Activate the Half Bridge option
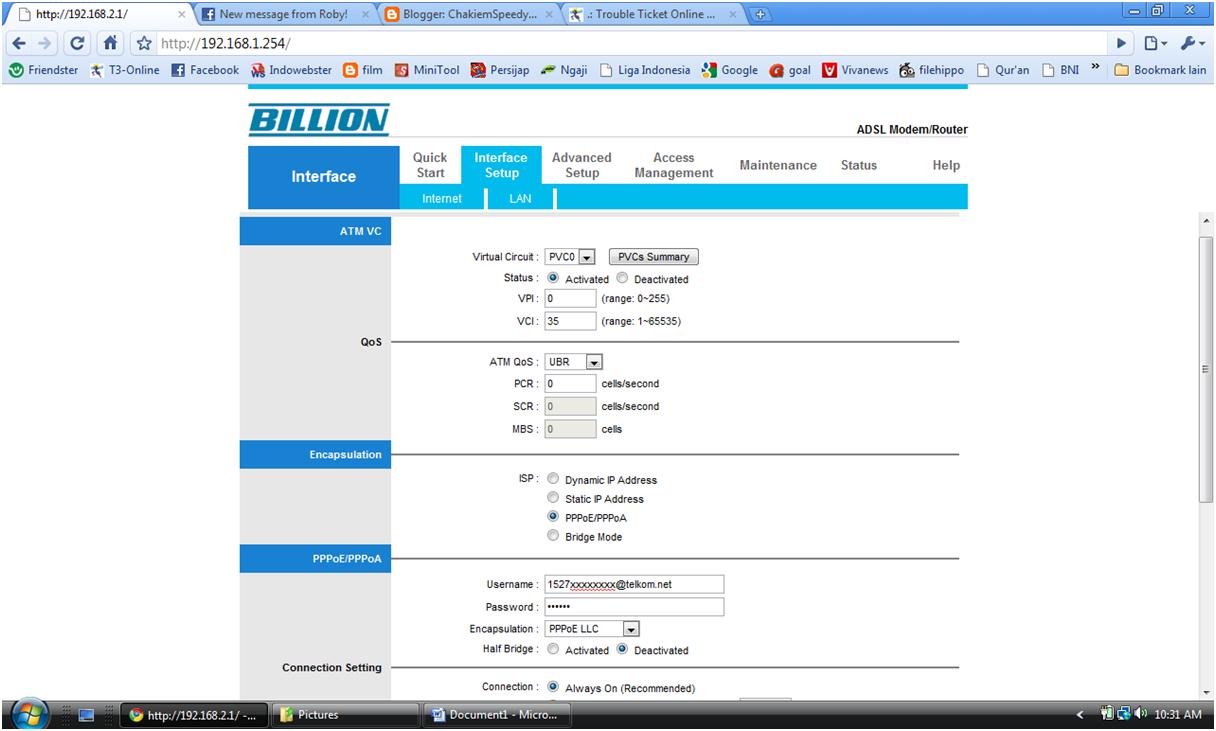1216x731 pixels. click(x=553, y=649)
